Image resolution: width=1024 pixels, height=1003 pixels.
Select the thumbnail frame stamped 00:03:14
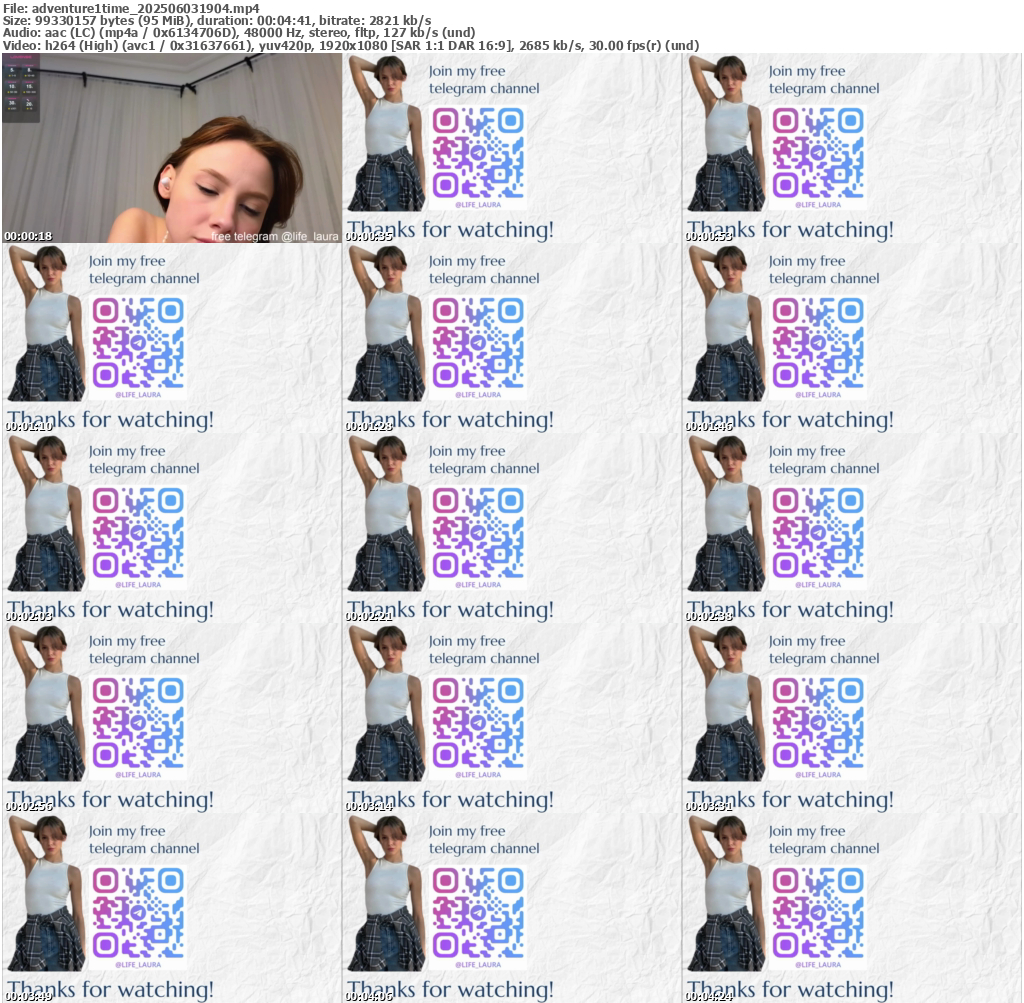[x=512, y=718]
